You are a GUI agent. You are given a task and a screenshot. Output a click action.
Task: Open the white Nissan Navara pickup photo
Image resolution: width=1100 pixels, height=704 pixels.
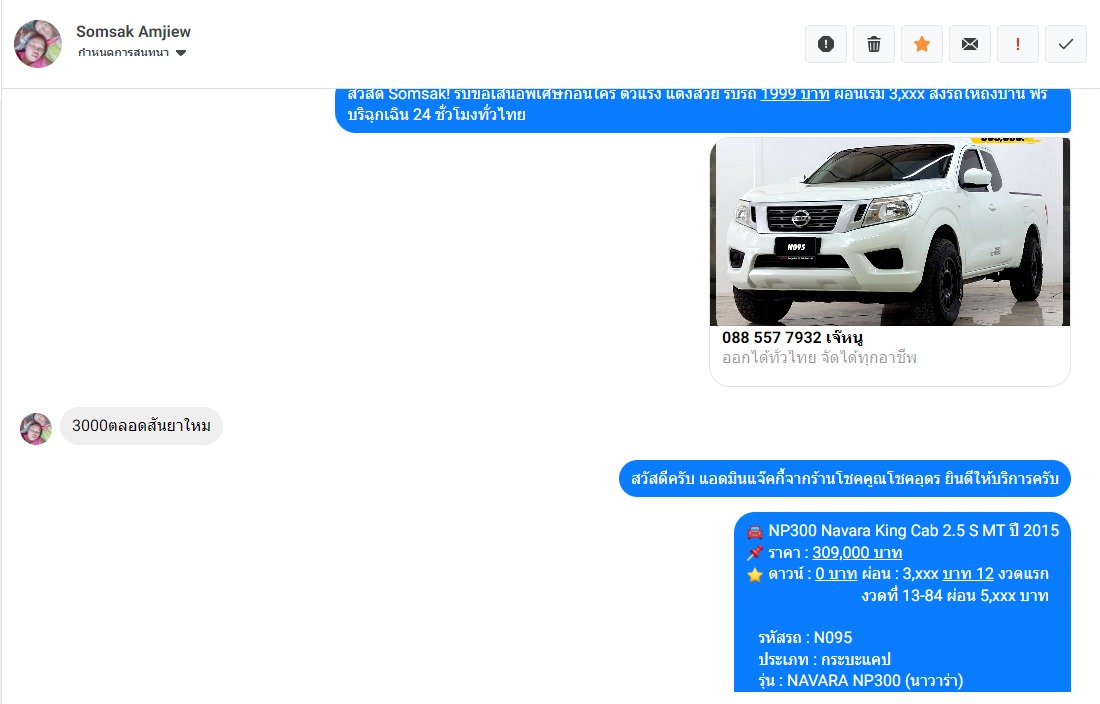[x=890, y=231]
